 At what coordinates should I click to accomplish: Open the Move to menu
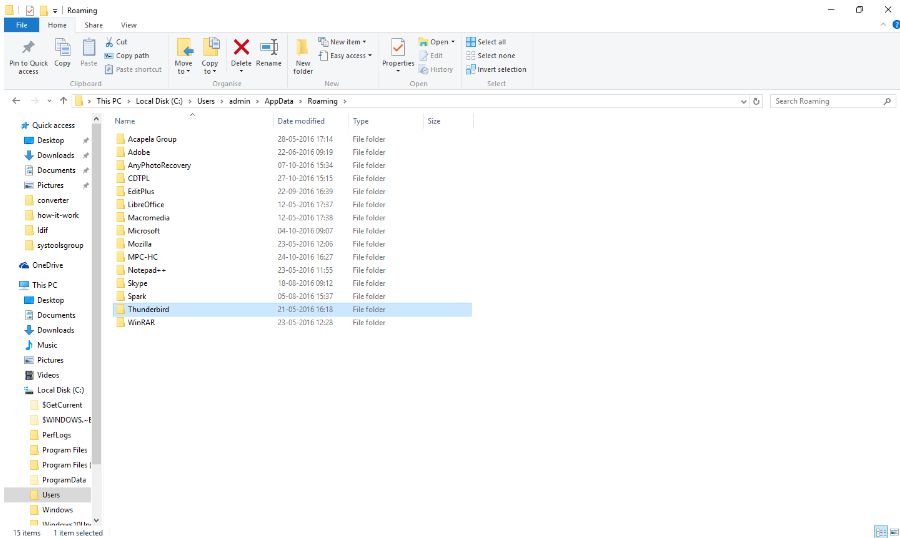pyautogui.click(x=184, y=56)
